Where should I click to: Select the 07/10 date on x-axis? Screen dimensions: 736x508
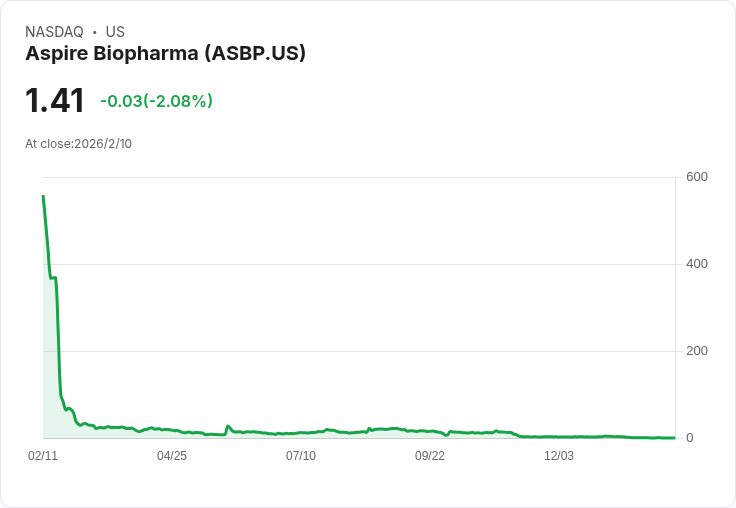[x=301, y=456]
